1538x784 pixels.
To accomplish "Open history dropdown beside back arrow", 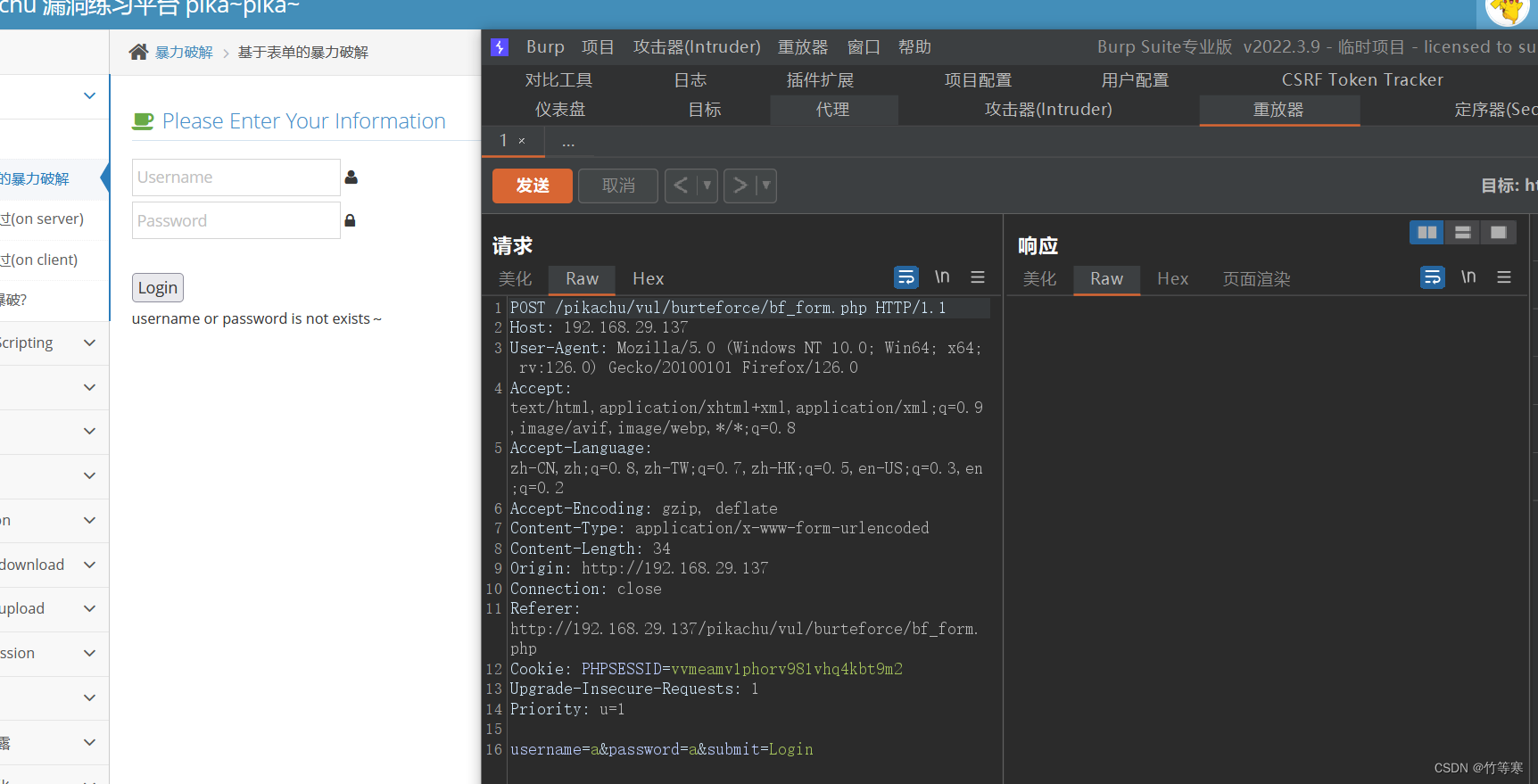I will coord(707,186).
